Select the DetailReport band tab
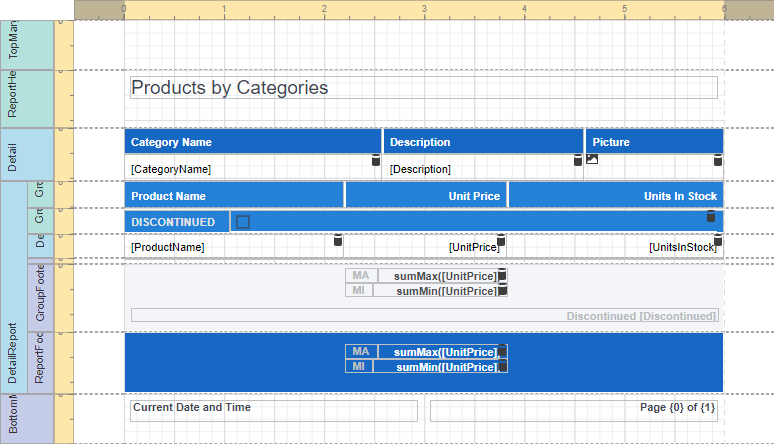Screen dimensions: 774x444 [13, 354]
